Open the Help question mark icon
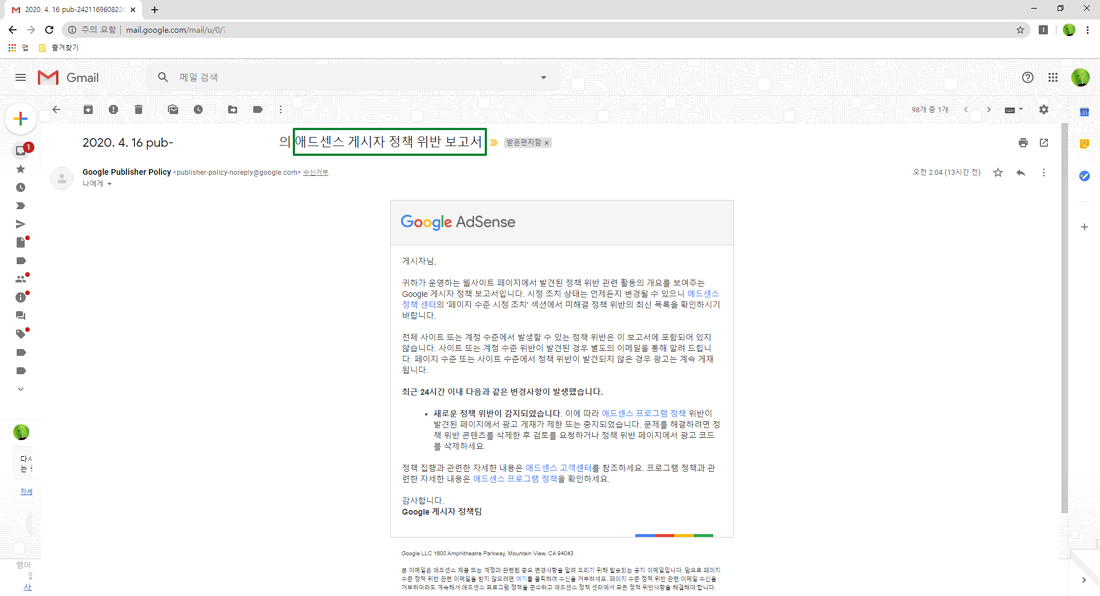The width and height of the screenshot is (1100, 596). click(1027, 77)
